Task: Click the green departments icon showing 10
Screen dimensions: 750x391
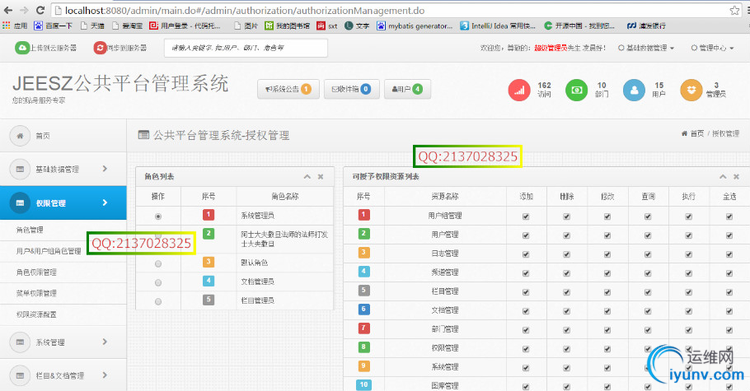Action: (x=576, y=90)
